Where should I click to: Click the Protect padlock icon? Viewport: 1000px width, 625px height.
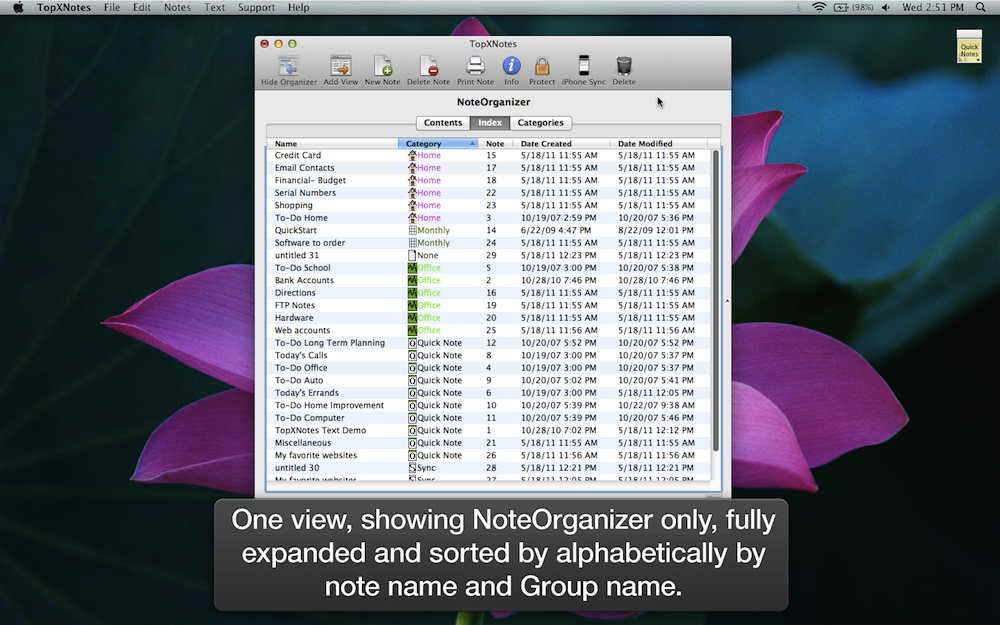(542, 66)
